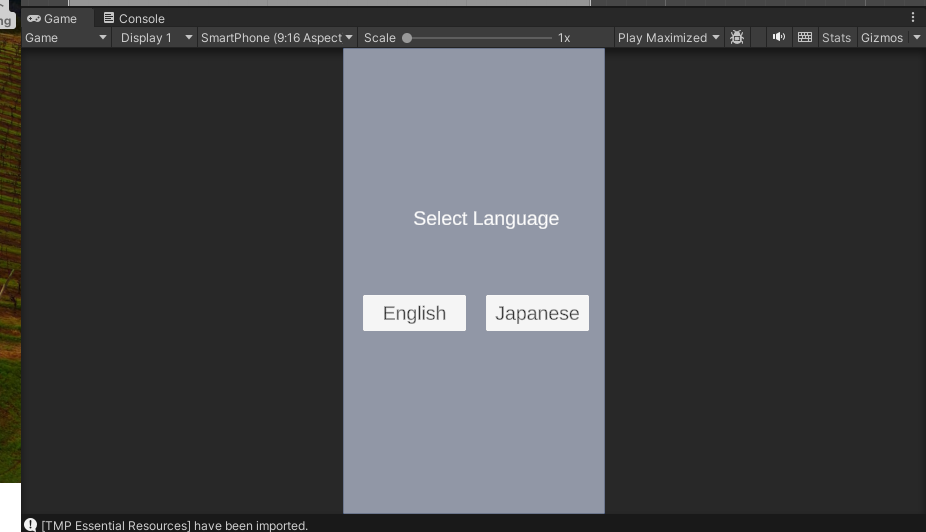Expand the Gizmos dropdown arrow
This screenshot has height=532, width=926.
coord(917,37)
